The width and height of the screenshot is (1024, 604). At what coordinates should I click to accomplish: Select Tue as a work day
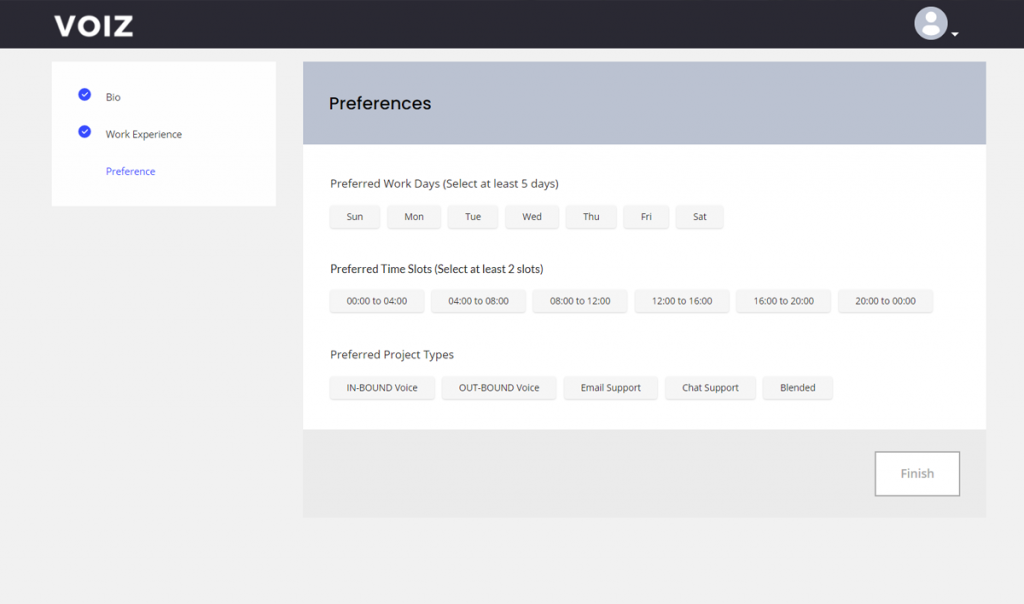[x=473, y=217]
